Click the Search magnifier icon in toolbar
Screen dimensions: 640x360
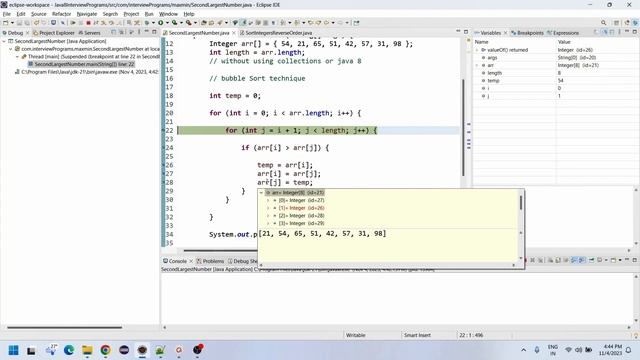click(x=603, y=23)
